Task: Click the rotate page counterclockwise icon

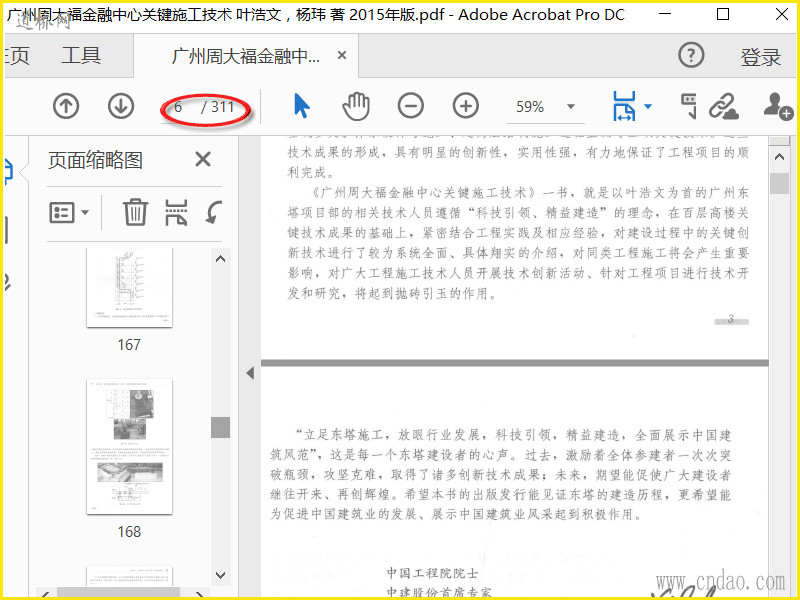Action: [214, 212]
